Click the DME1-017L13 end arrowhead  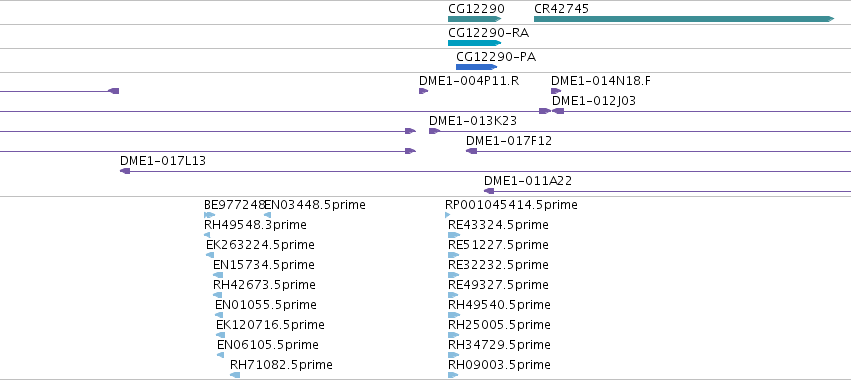[x=125, y=171]
